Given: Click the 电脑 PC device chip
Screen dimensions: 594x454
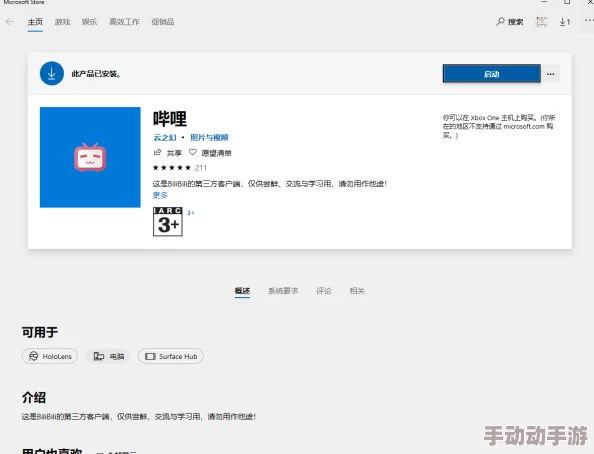Looking at the screenshot, I should (109, 356).
